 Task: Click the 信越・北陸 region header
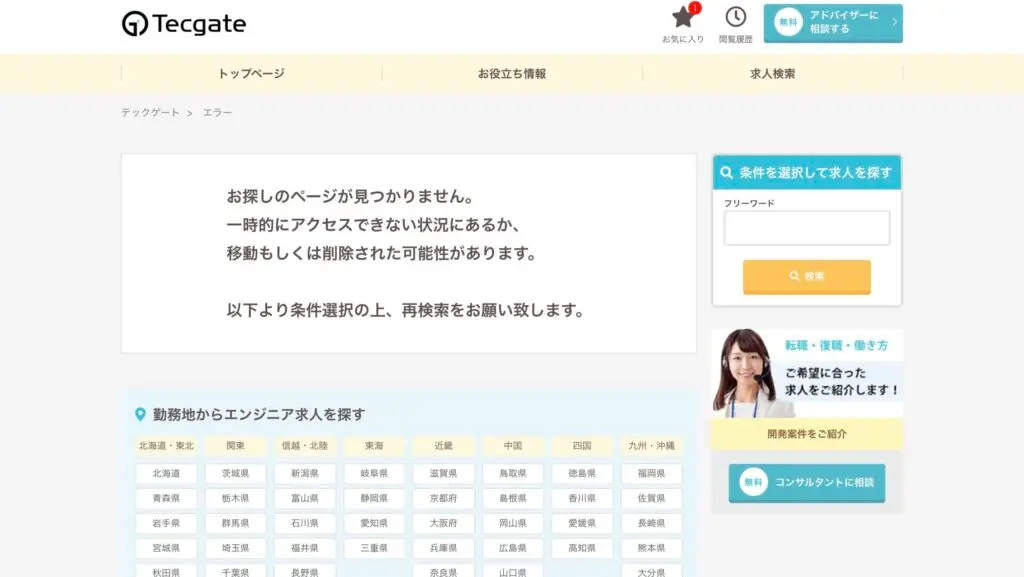click(x=304, y=446)
